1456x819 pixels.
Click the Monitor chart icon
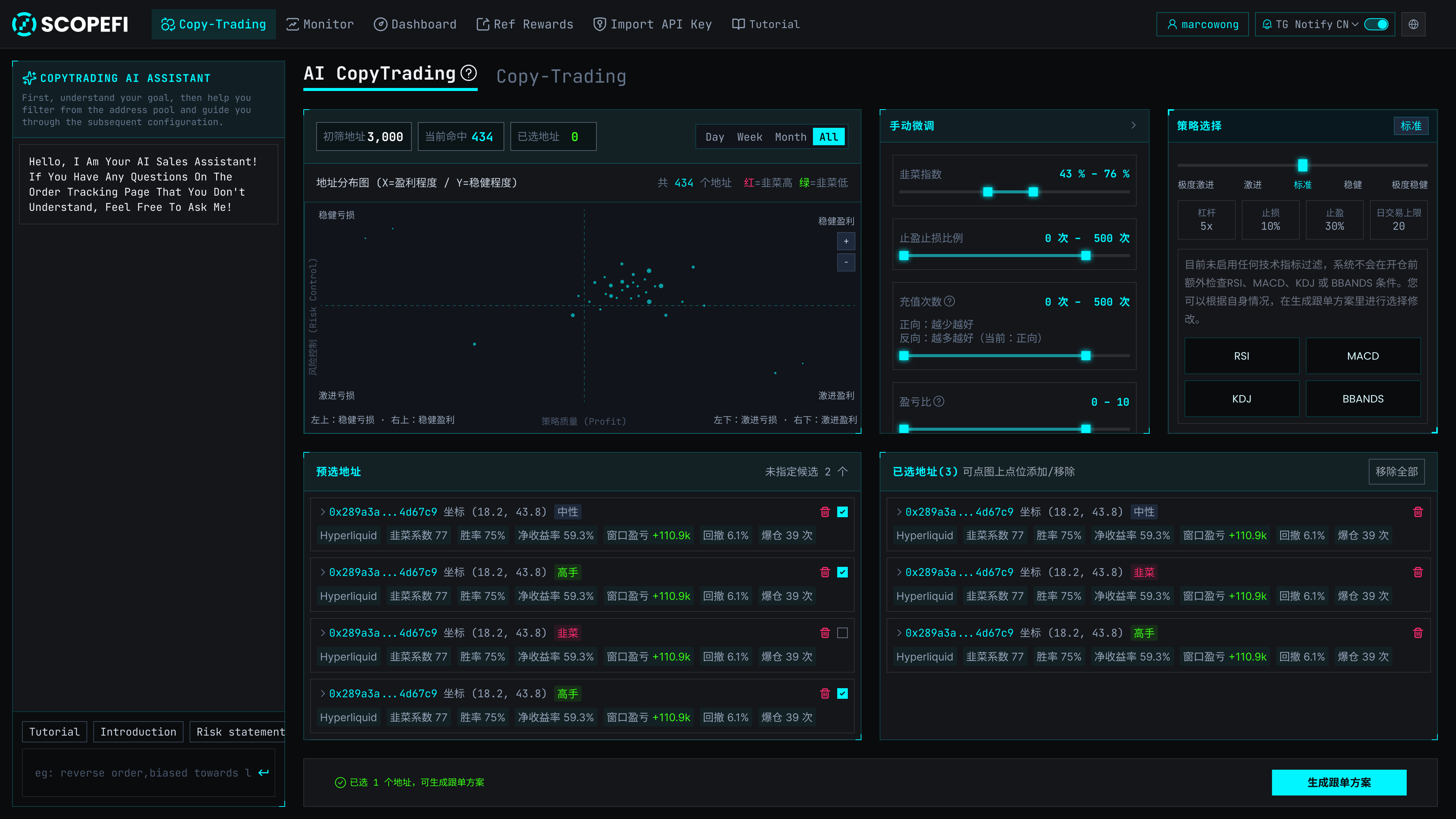pos(292,24)
